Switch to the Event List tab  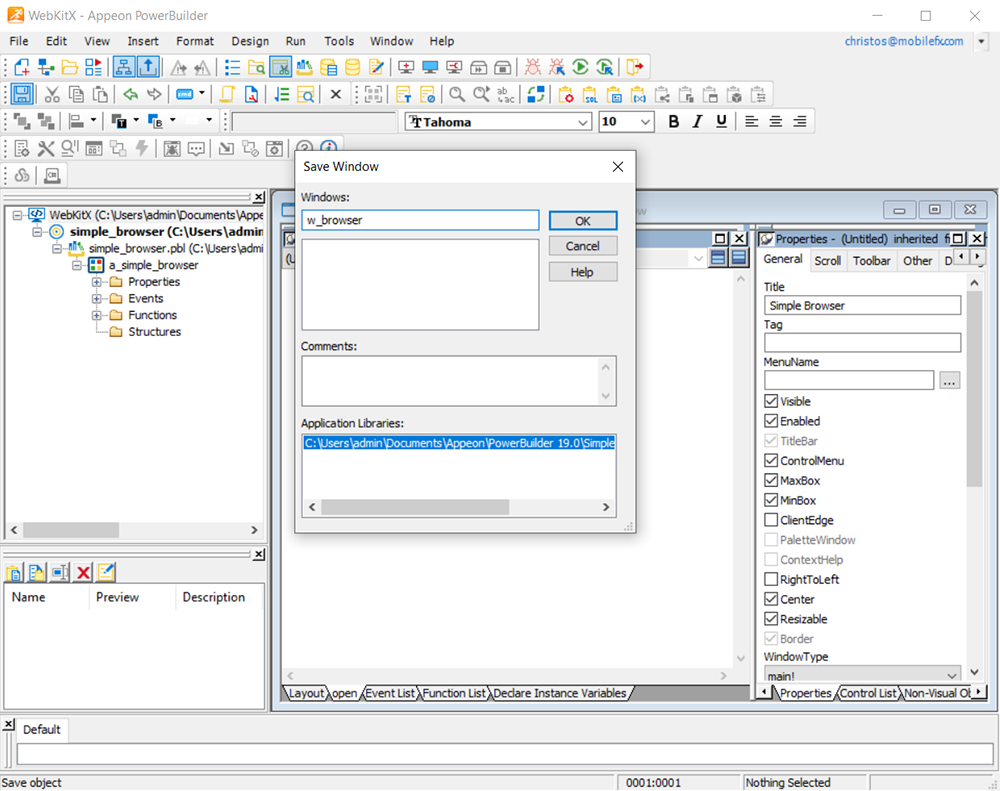(x=390, y=693)
